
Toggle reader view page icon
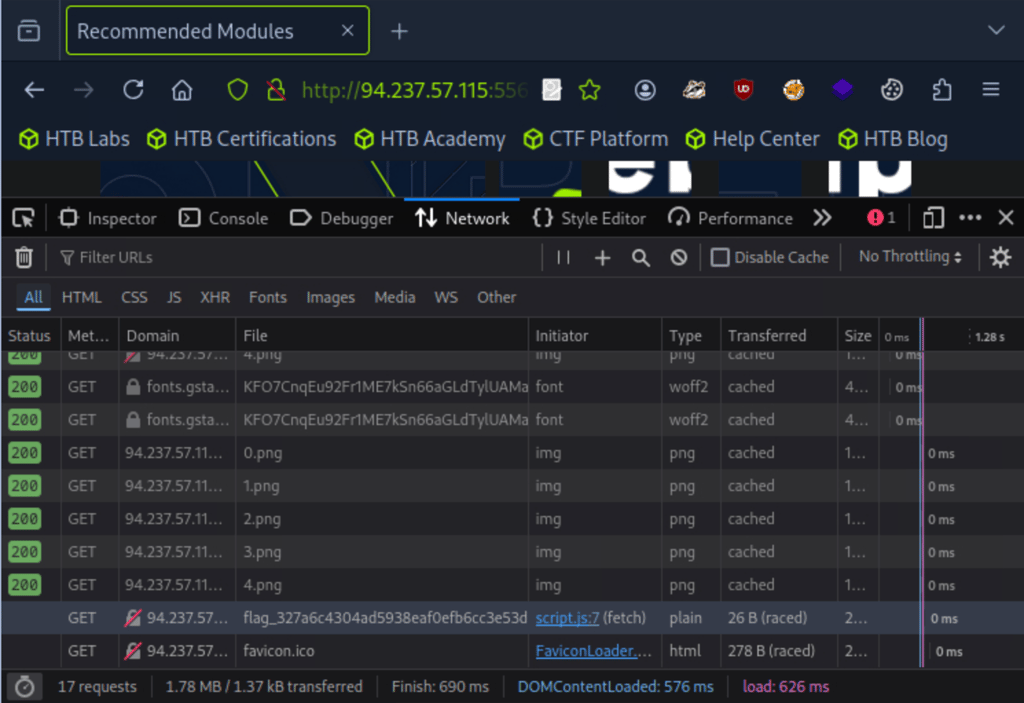pyautogui.click(x=552, y=90)
